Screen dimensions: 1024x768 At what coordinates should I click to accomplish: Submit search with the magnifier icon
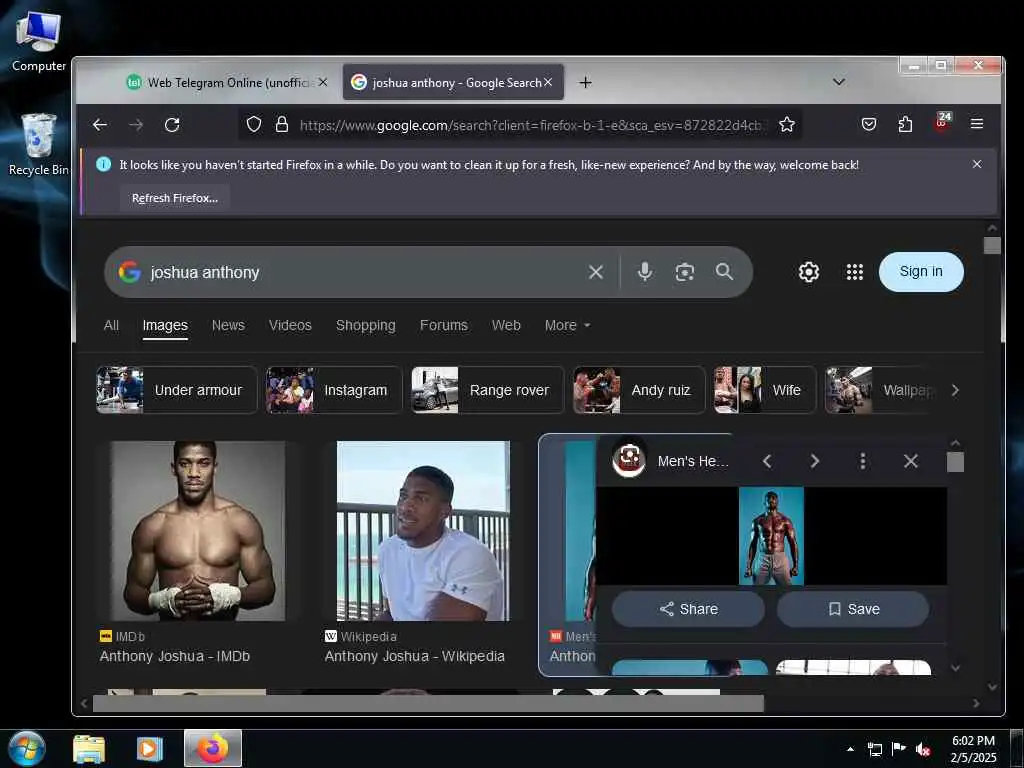pos(724,271)
